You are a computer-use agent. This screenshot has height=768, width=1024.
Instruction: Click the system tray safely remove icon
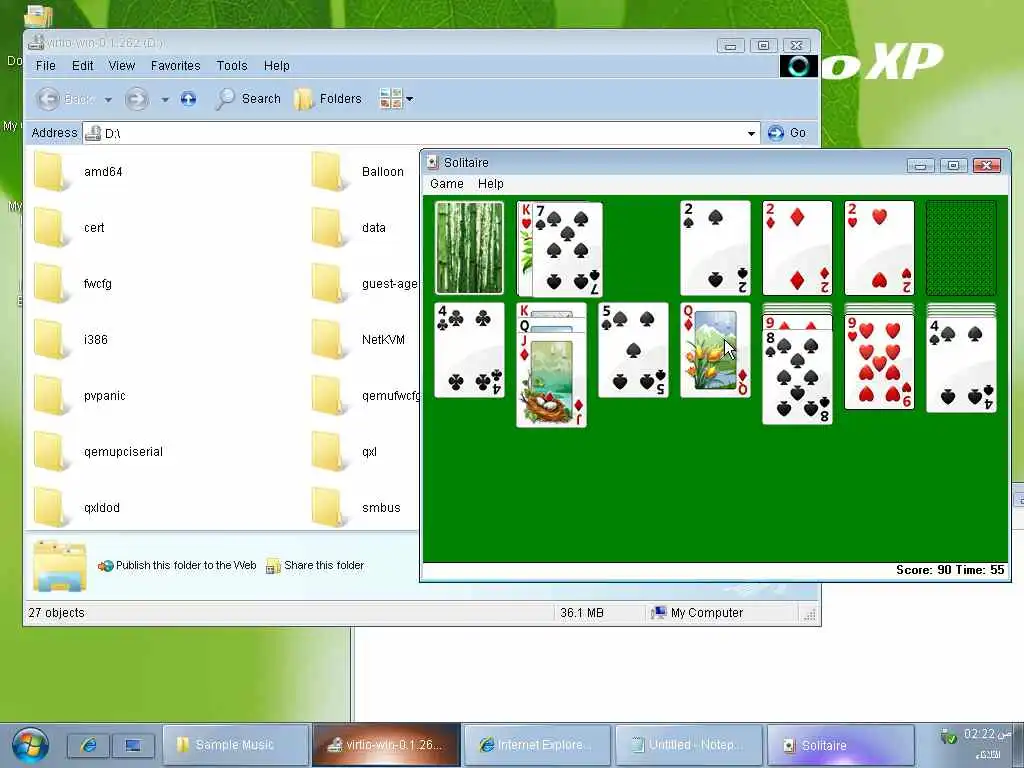[948, 737]
